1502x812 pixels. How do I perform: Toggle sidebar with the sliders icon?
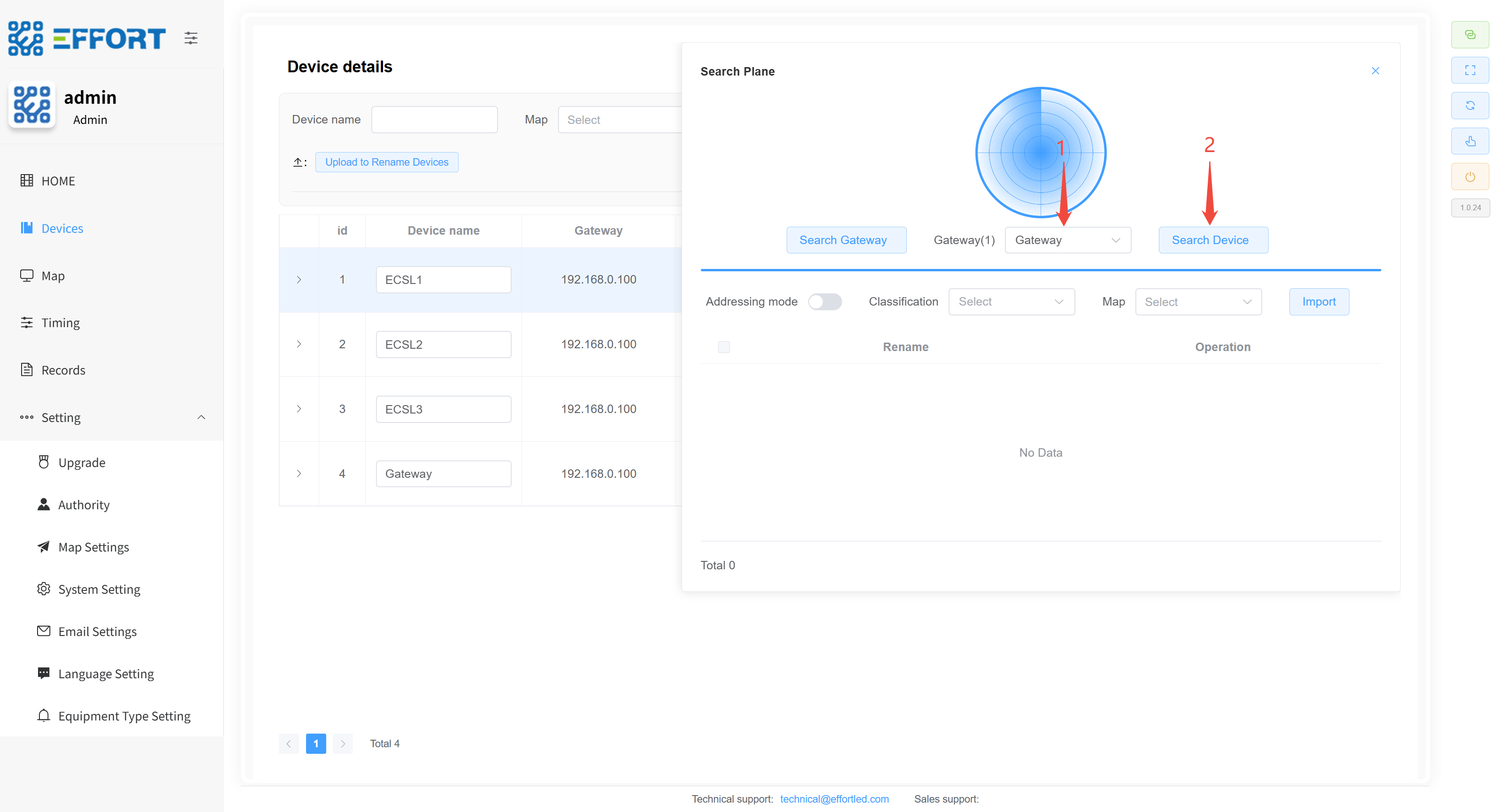coord(191,38)
